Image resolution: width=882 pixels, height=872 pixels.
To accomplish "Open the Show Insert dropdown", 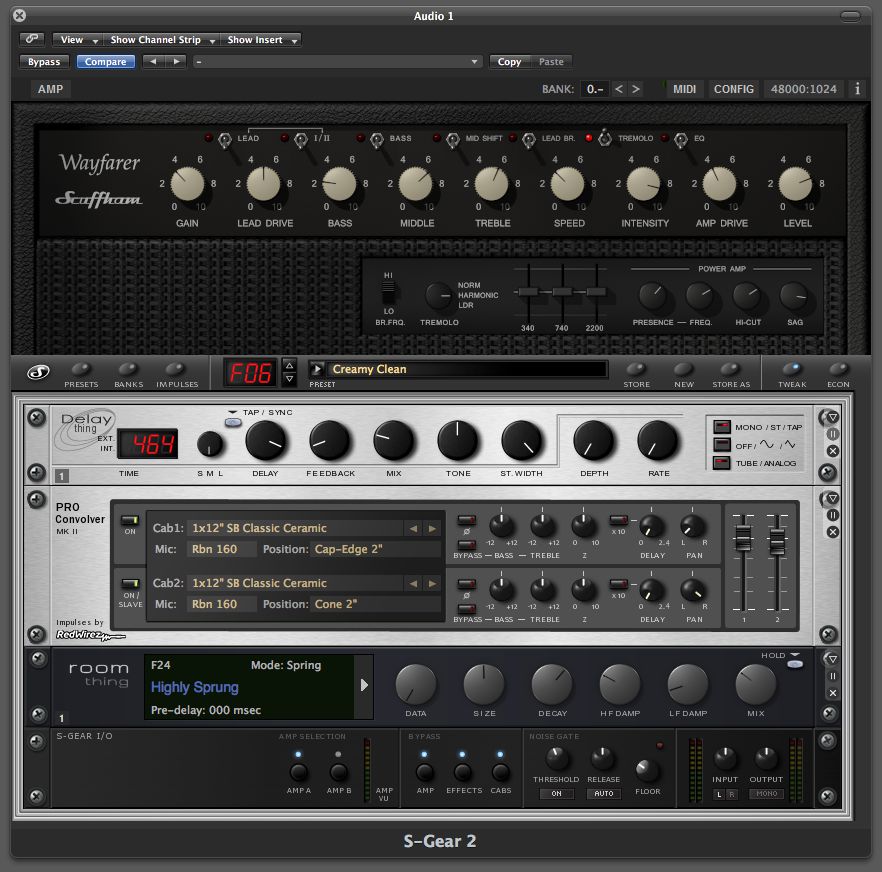I will point(261,39).
